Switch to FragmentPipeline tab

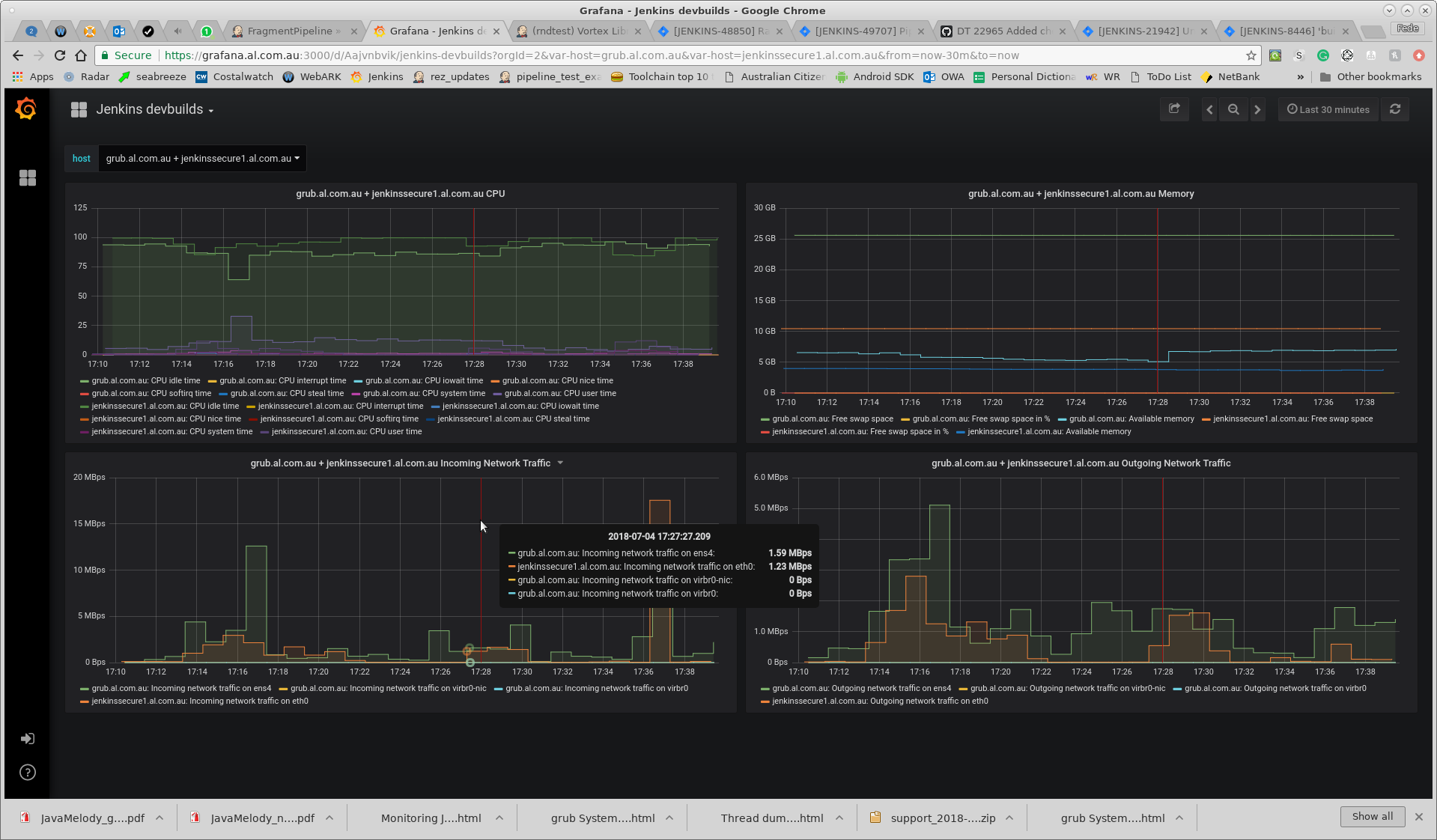coord(292,31)
